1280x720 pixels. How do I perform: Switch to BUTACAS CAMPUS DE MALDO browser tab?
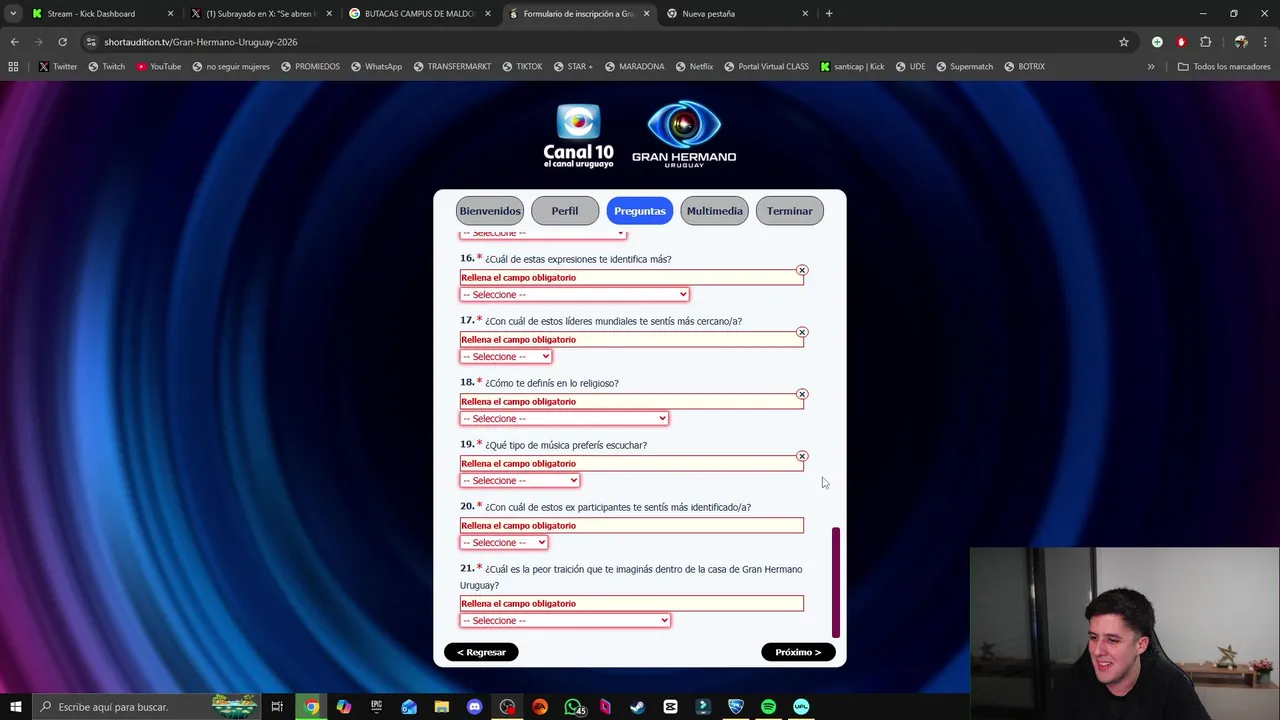tap(421, 14)
